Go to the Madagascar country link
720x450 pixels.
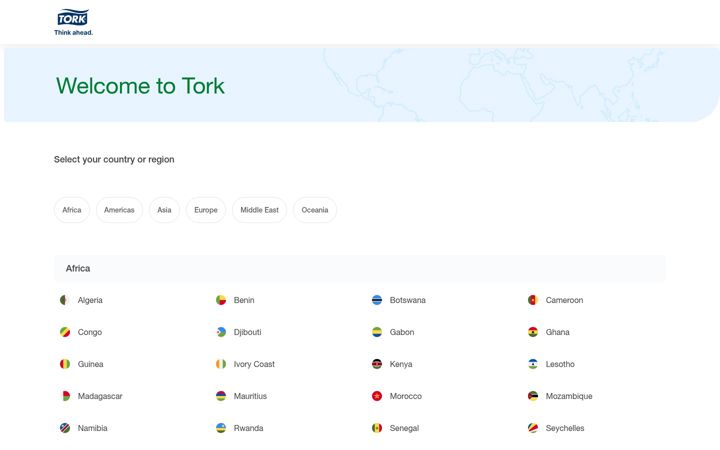pyautogui.click(x=100, y=396)
